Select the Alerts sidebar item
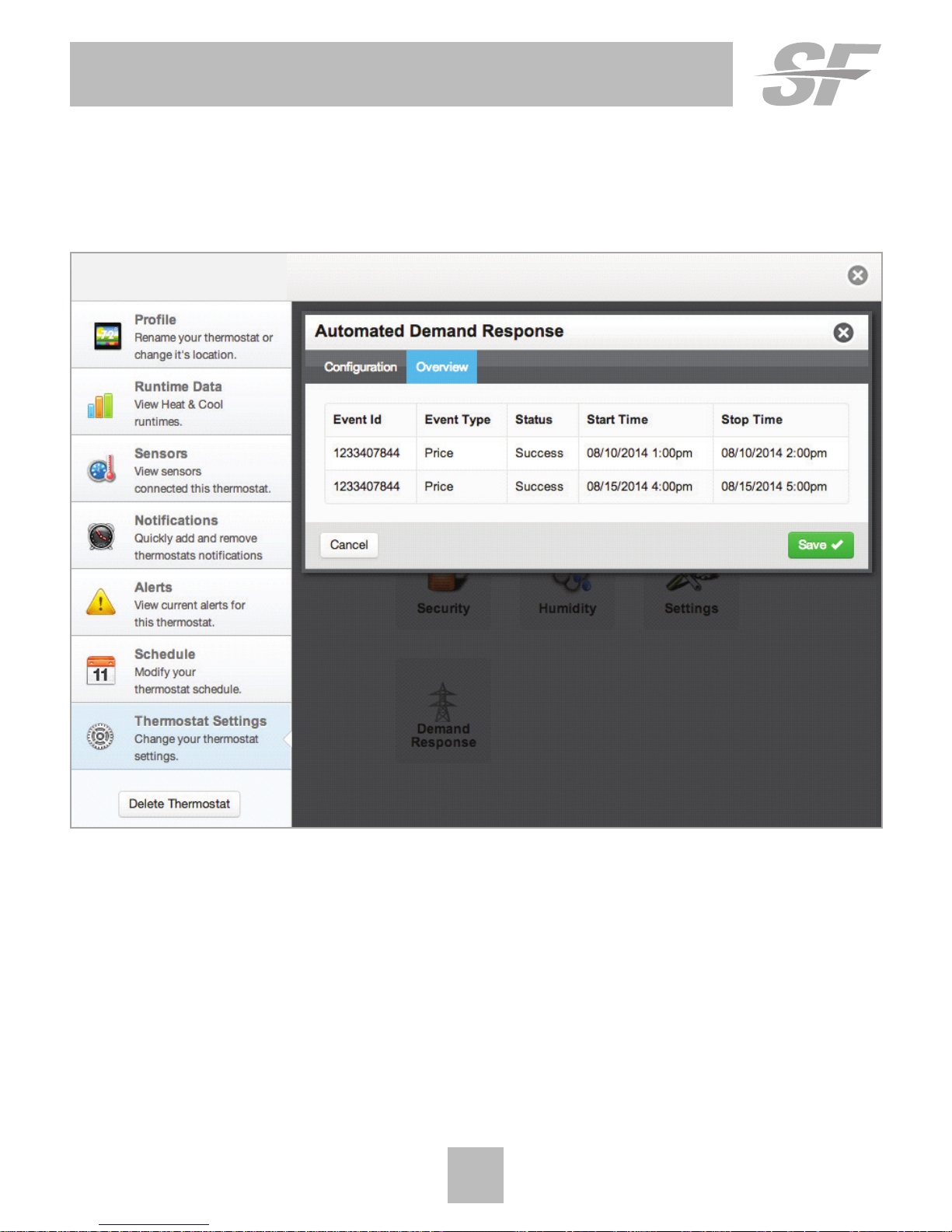952x1232 pixels. click(181, 603)
